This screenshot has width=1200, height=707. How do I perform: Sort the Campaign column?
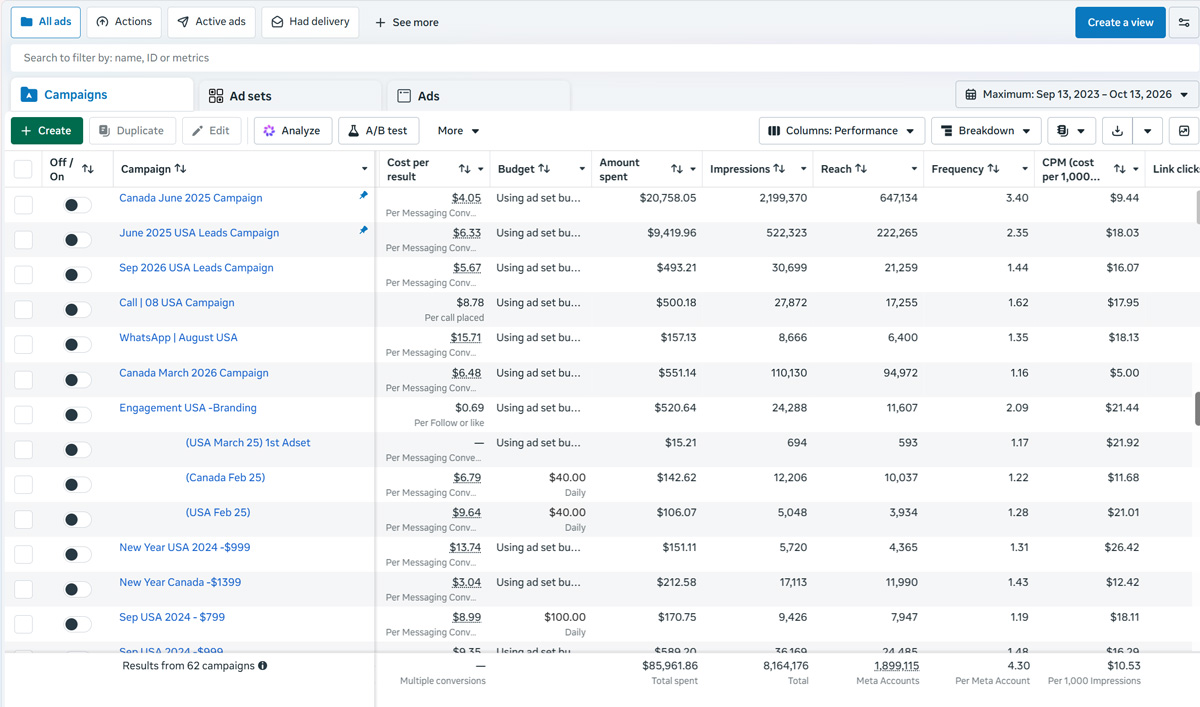(180, 169)
